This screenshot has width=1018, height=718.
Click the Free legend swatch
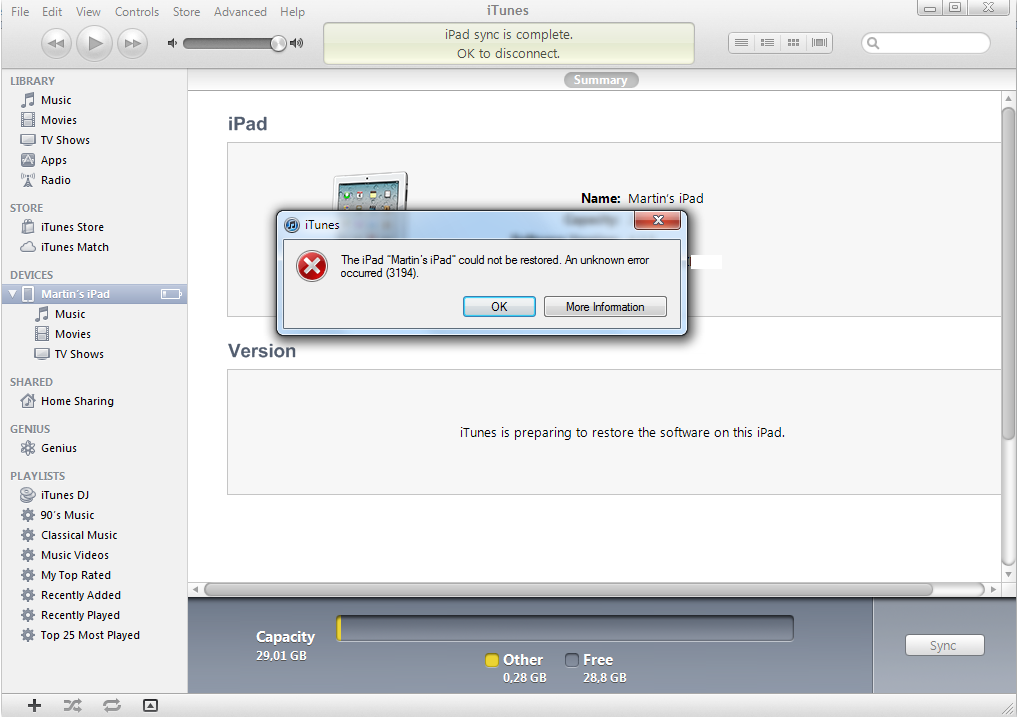(571, 660)
